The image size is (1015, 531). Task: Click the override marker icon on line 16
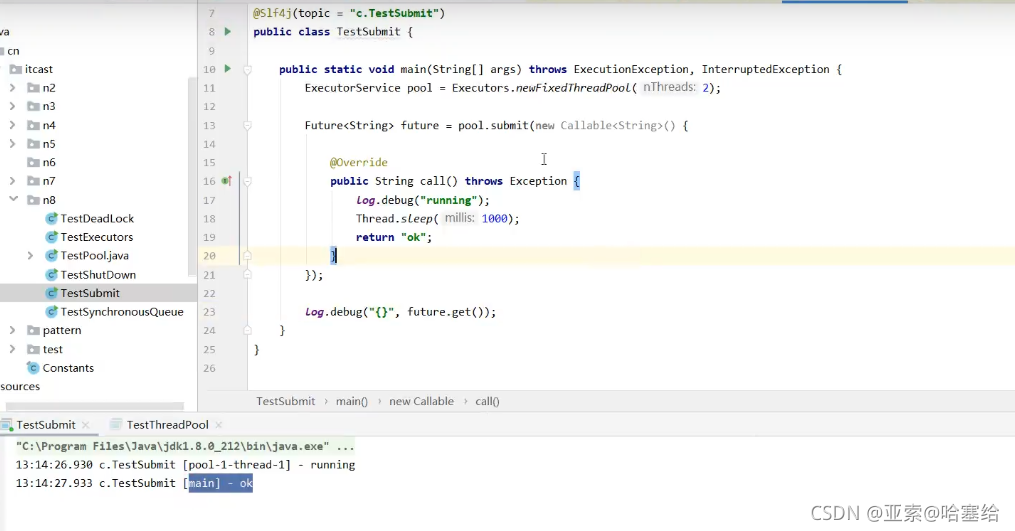pyautogui.click(x=227, y=181)
